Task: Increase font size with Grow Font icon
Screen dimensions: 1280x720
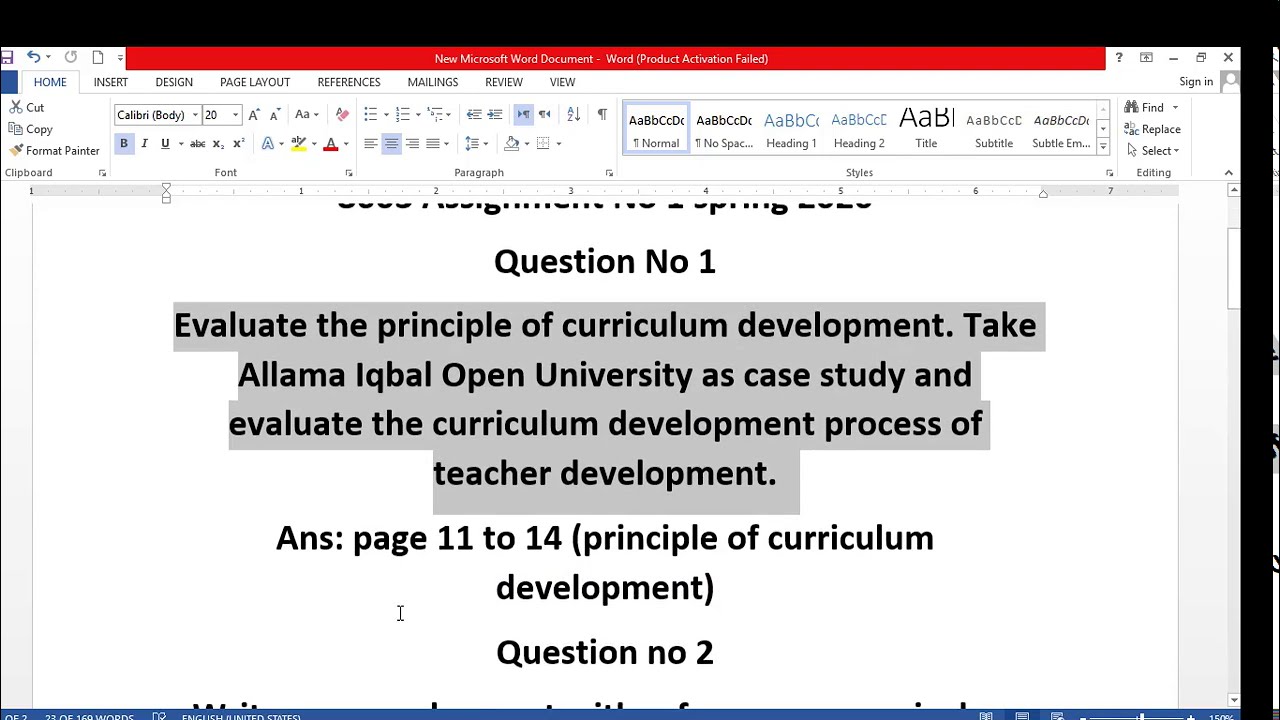Action: coord(254,115)
